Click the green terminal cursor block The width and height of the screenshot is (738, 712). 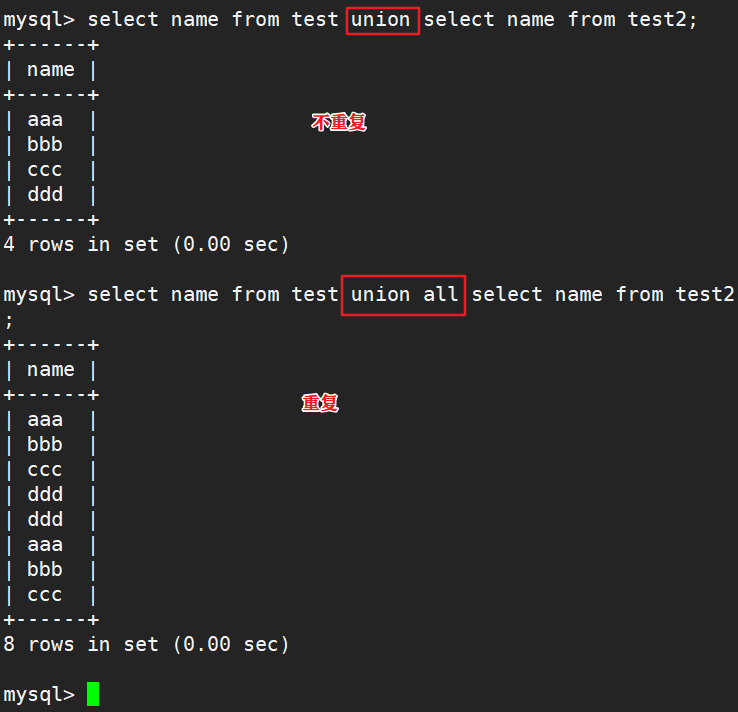[93, 694]
